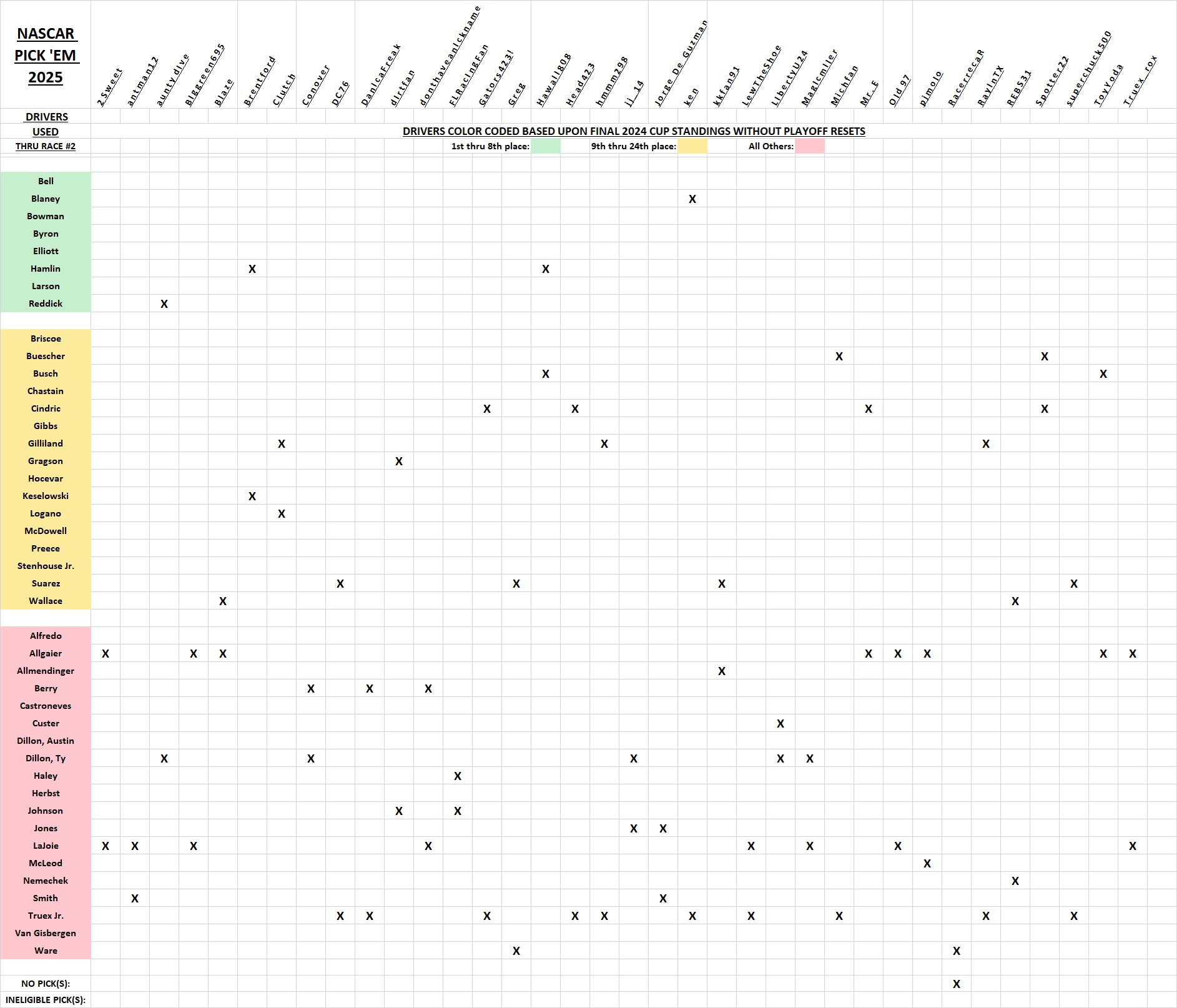The height and width of the screenshot is (1008, 1177).
Task: Select the Van Gisbergen row label
Action: pyautogui.click(x=46, y=933)
